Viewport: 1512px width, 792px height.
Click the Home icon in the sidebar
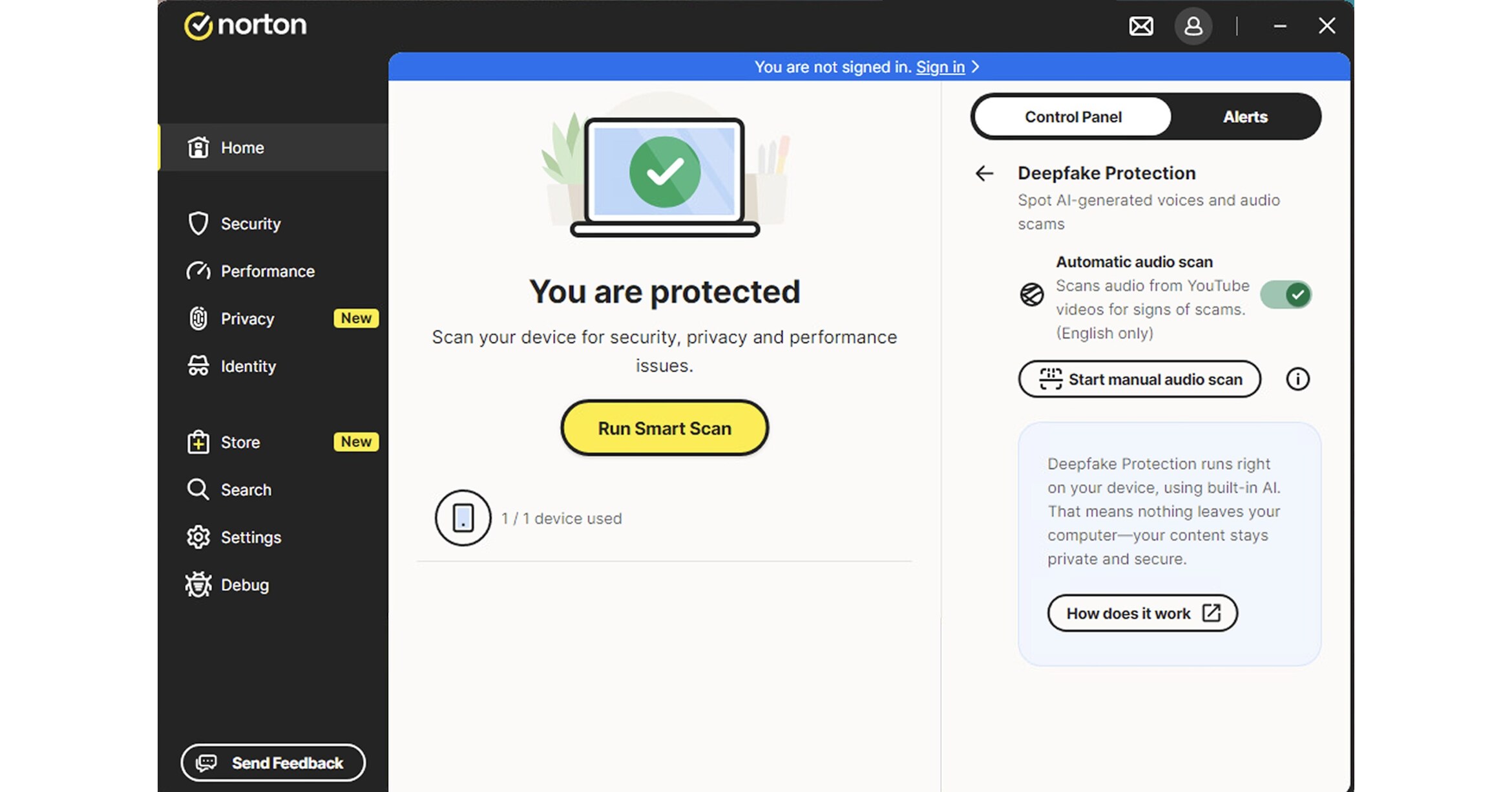(198, 147)
